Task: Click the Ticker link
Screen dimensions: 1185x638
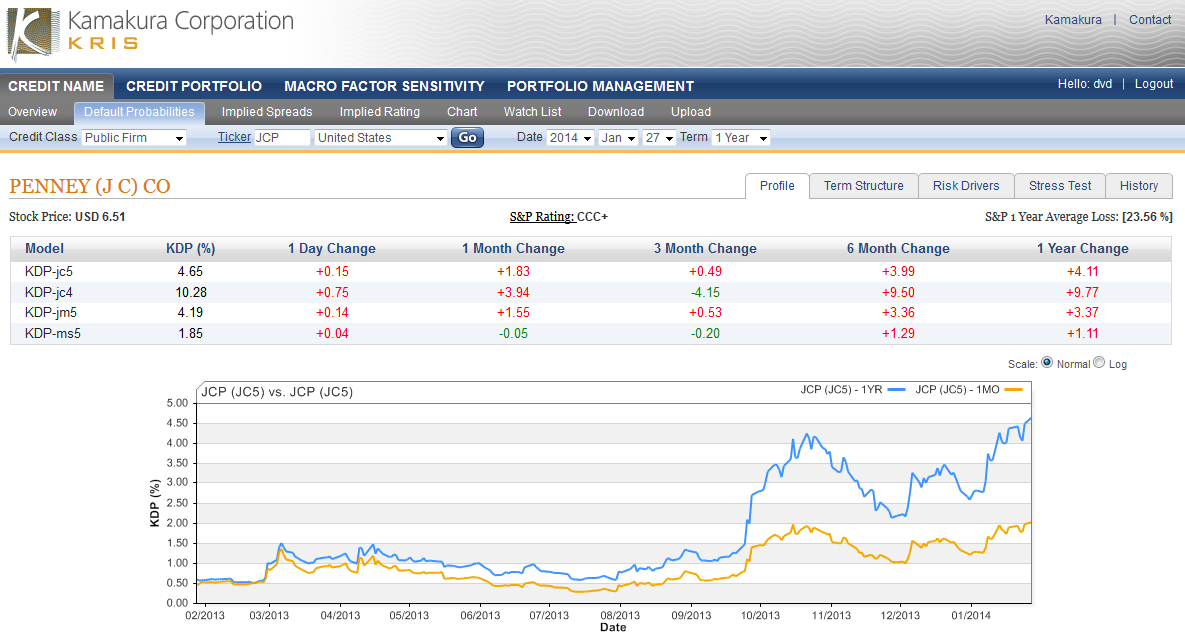Action: (x=234, y=137)
